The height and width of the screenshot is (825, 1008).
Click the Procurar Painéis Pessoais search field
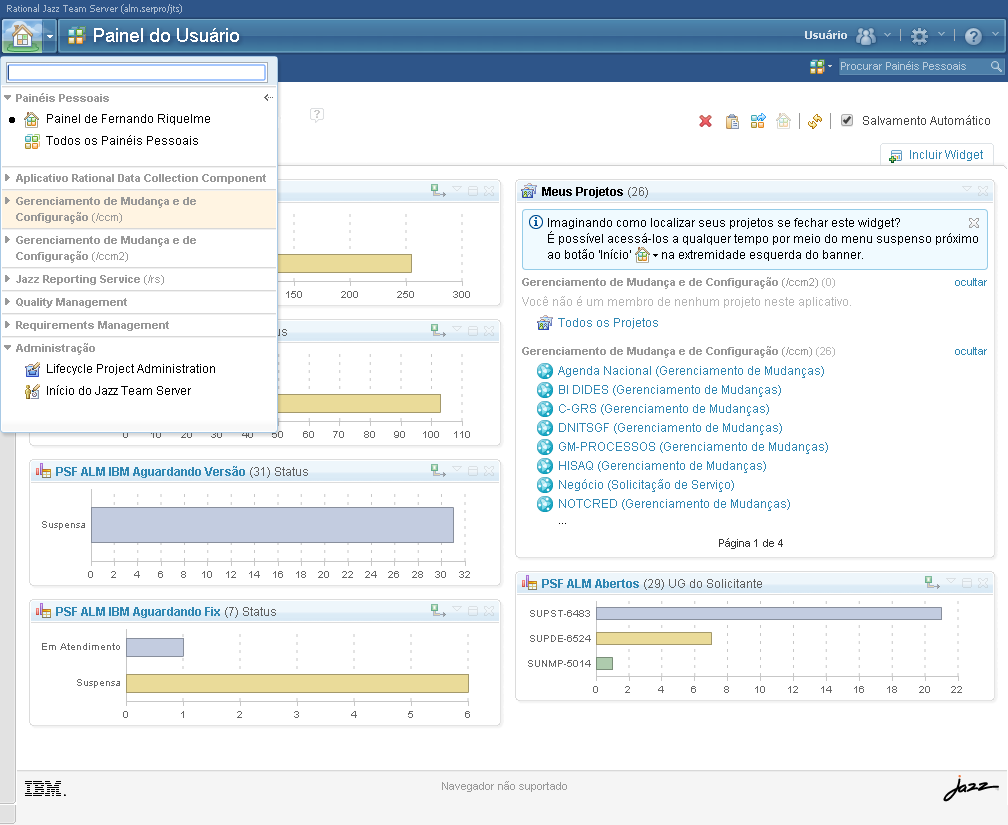tap(913, 66)
